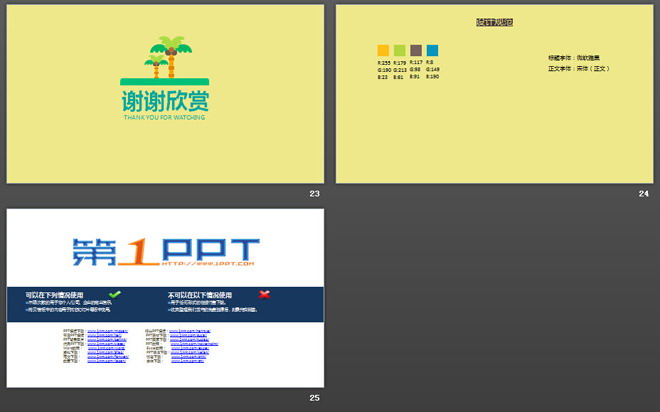Click the 可以在下列情况使用 heading
This screenshot has height=412, width=660.
point(54,295)
